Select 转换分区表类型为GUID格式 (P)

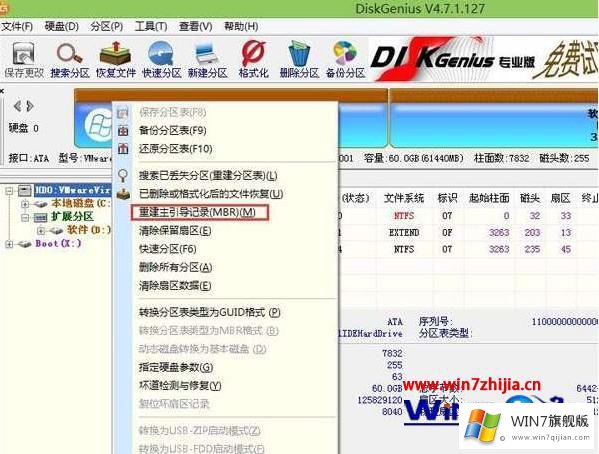[209, 313]
